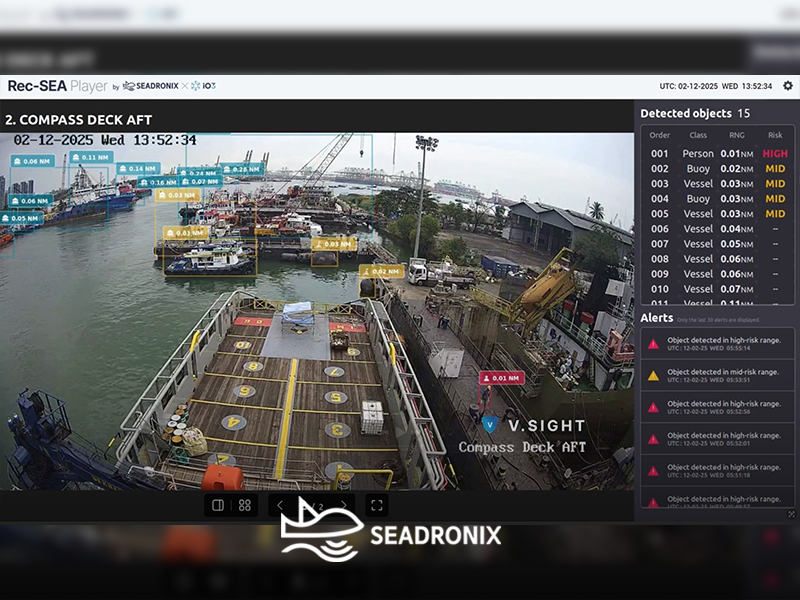Select the red 0.01 NM person tag
Image resolution: width=800 pixels, height=600 pixels.
click(x=502, y=378)
